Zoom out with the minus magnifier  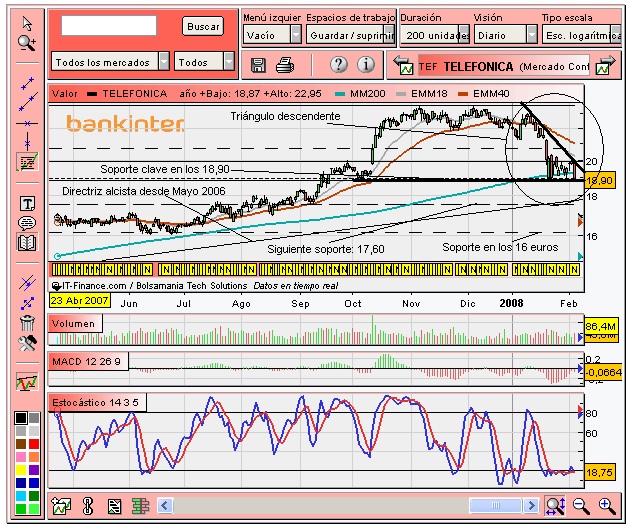pos(581,506)
